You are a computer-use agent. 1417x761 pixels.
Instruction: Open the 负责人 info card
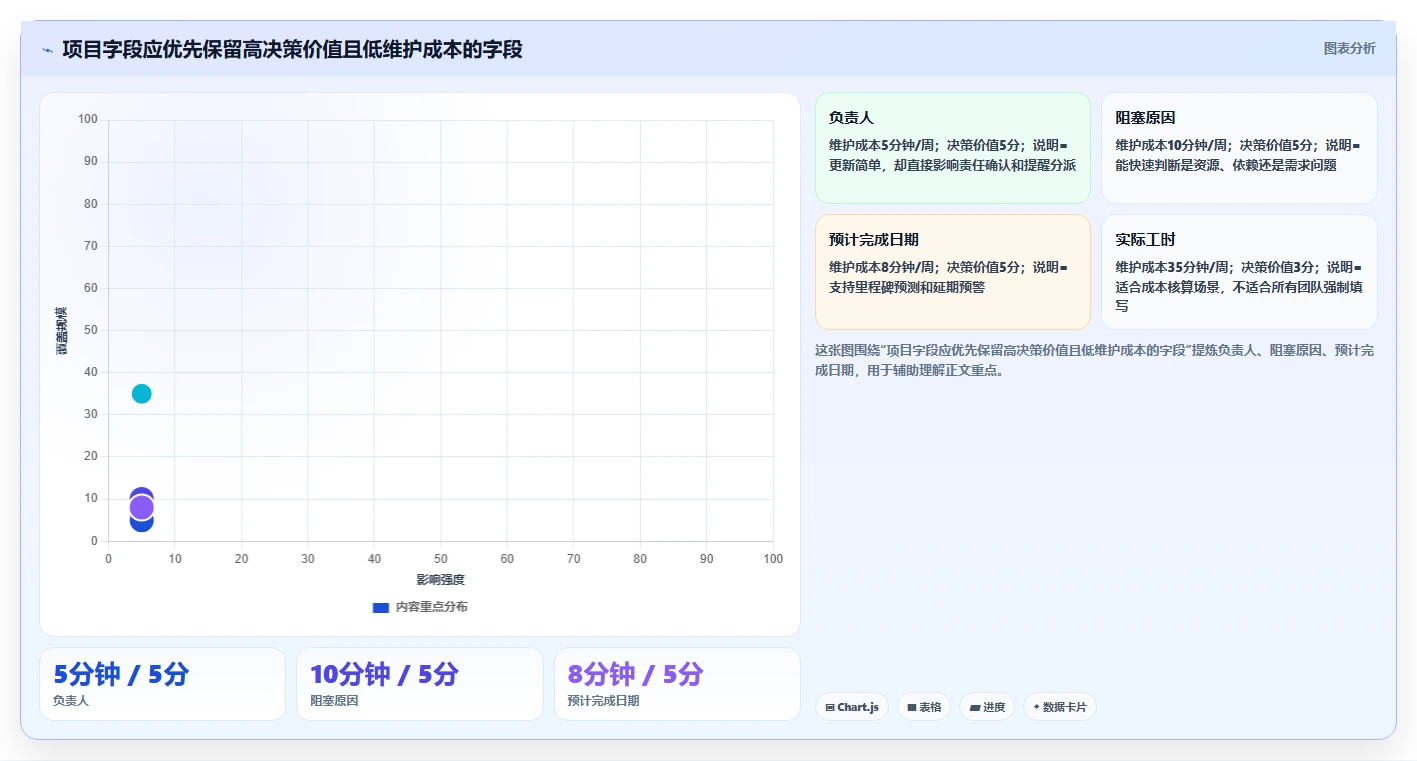coord(953,148)
